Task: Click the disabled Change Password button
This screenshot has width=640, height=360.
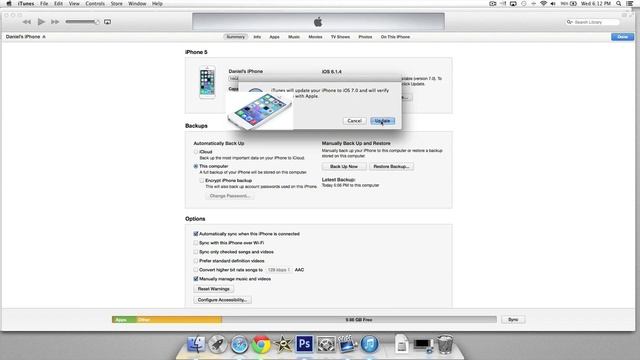Action: pyautogui.click(x=229, y=196)
